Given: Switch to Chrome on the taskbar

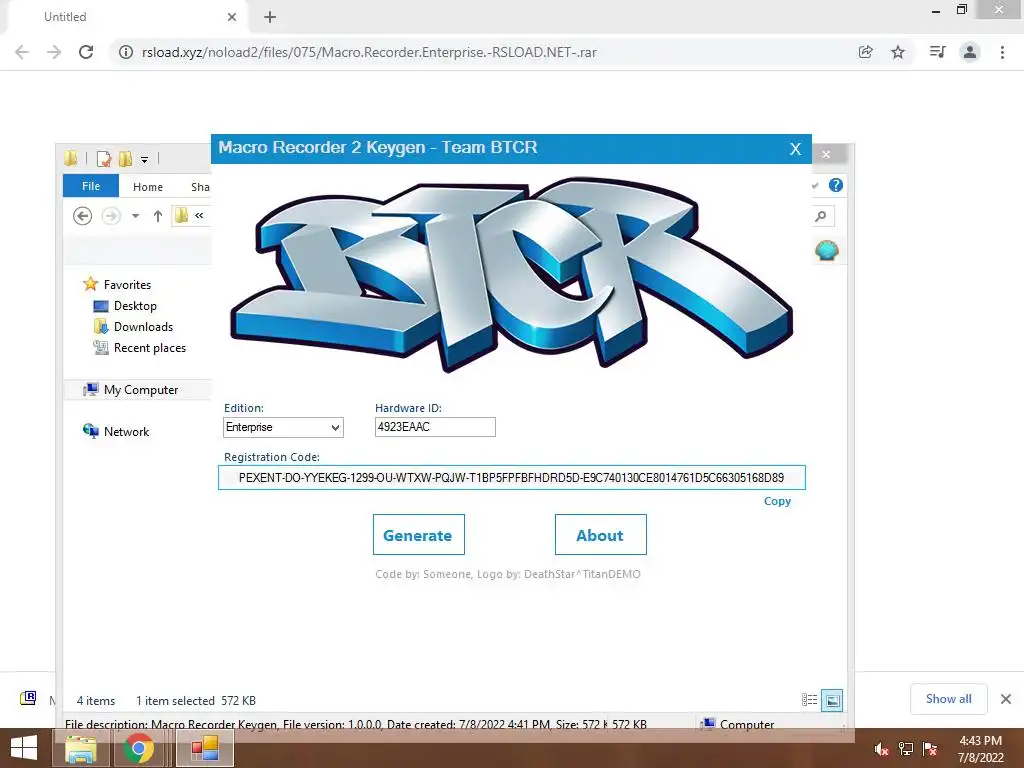Looking at the screenshot, I should coord(138,748).
